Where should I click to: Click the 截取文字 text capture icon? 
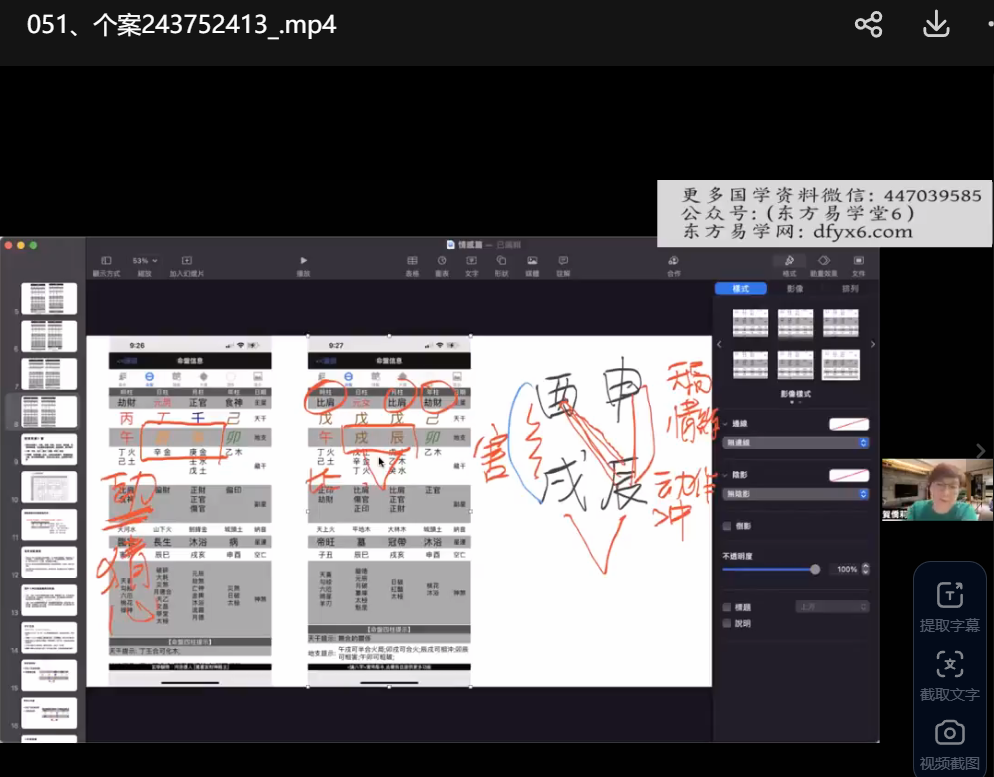949,674
